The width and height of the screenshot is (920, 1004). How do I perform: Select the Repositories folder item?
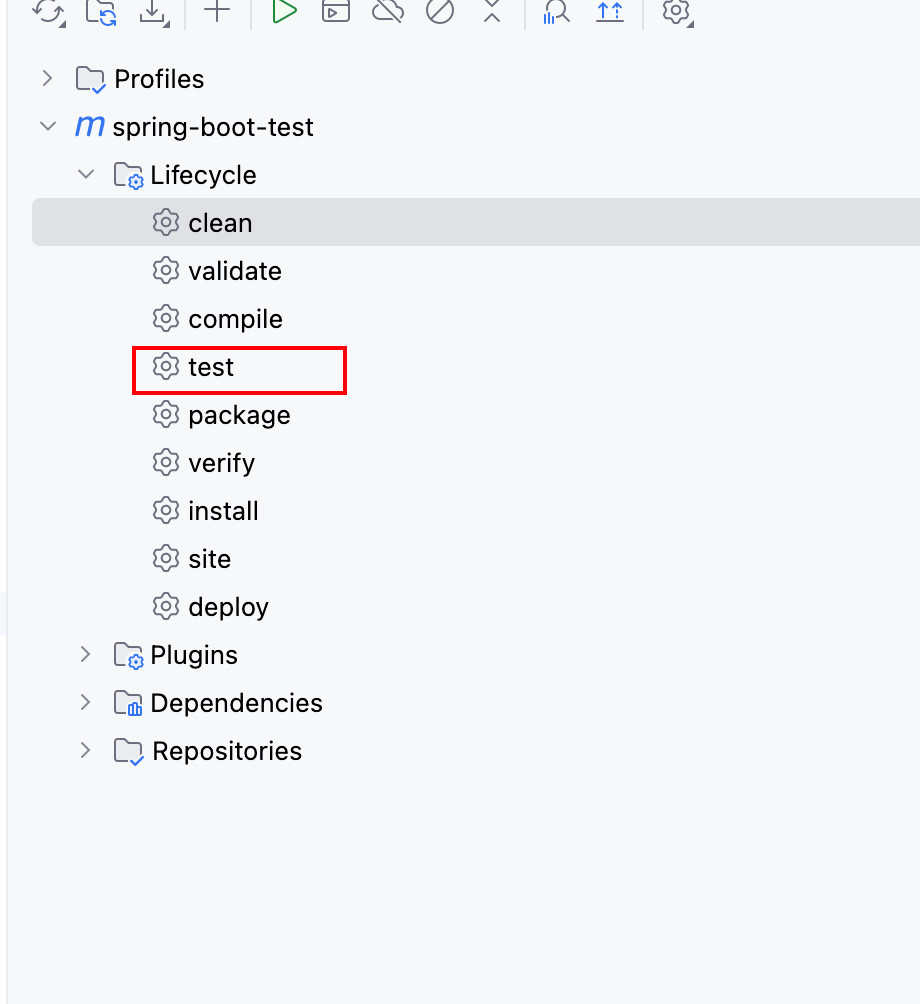point(226,751)
